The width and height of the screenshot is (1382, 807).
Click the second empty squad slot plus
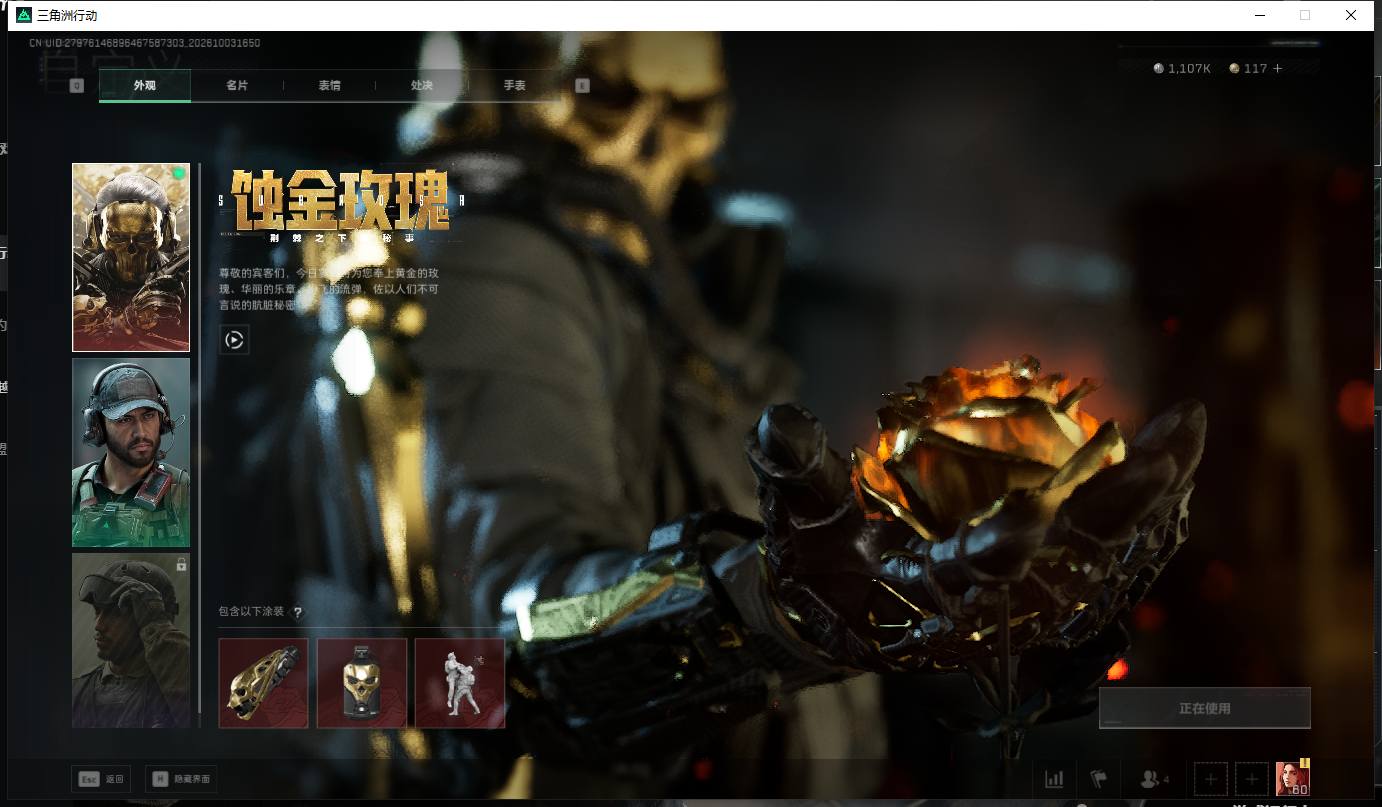click(x=1252, y=779)
